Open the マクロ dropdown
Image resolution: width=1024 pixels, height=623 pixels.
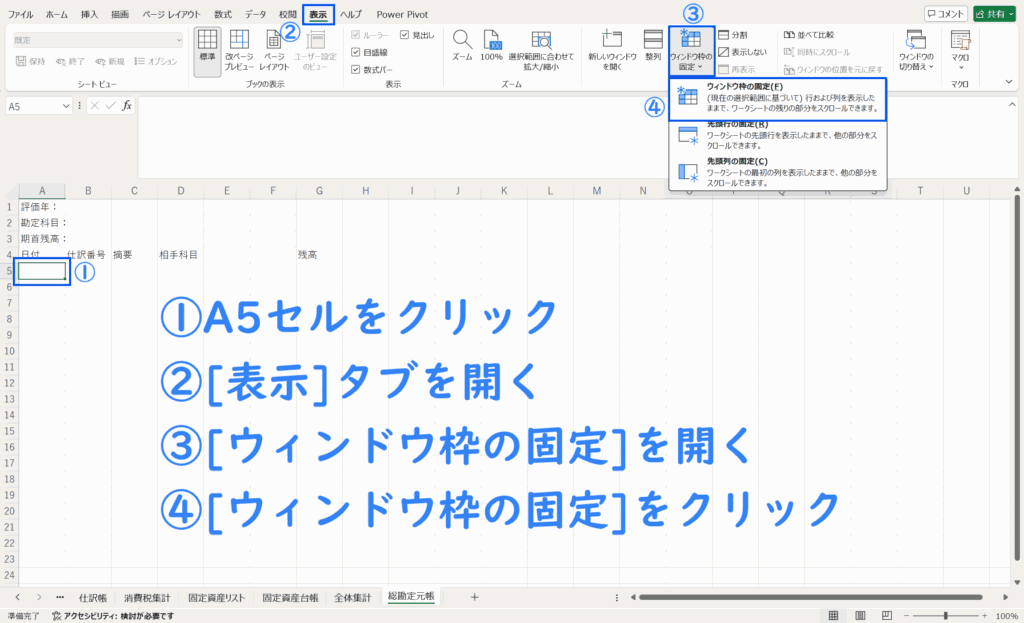960,51
